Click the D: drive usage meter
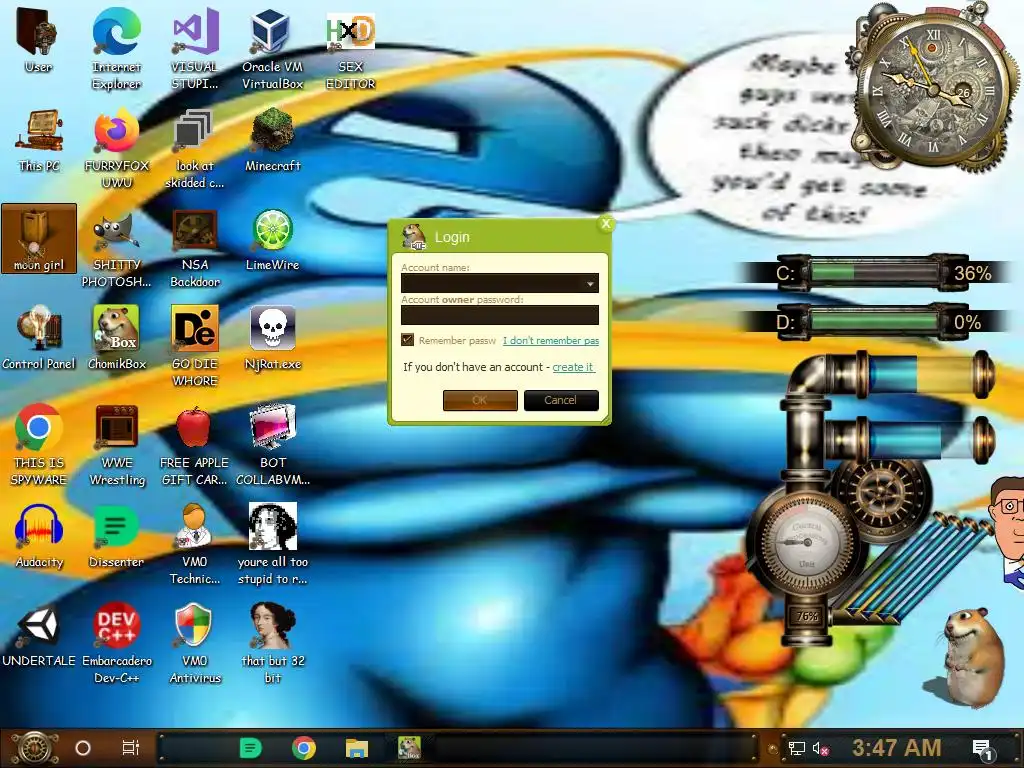Screen dimensions: 1024x768 pyautogui.click(x=874, y=322)
